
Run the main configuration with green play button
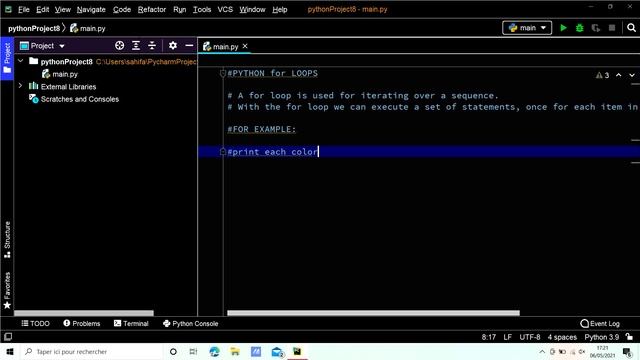tap(564, 28)
